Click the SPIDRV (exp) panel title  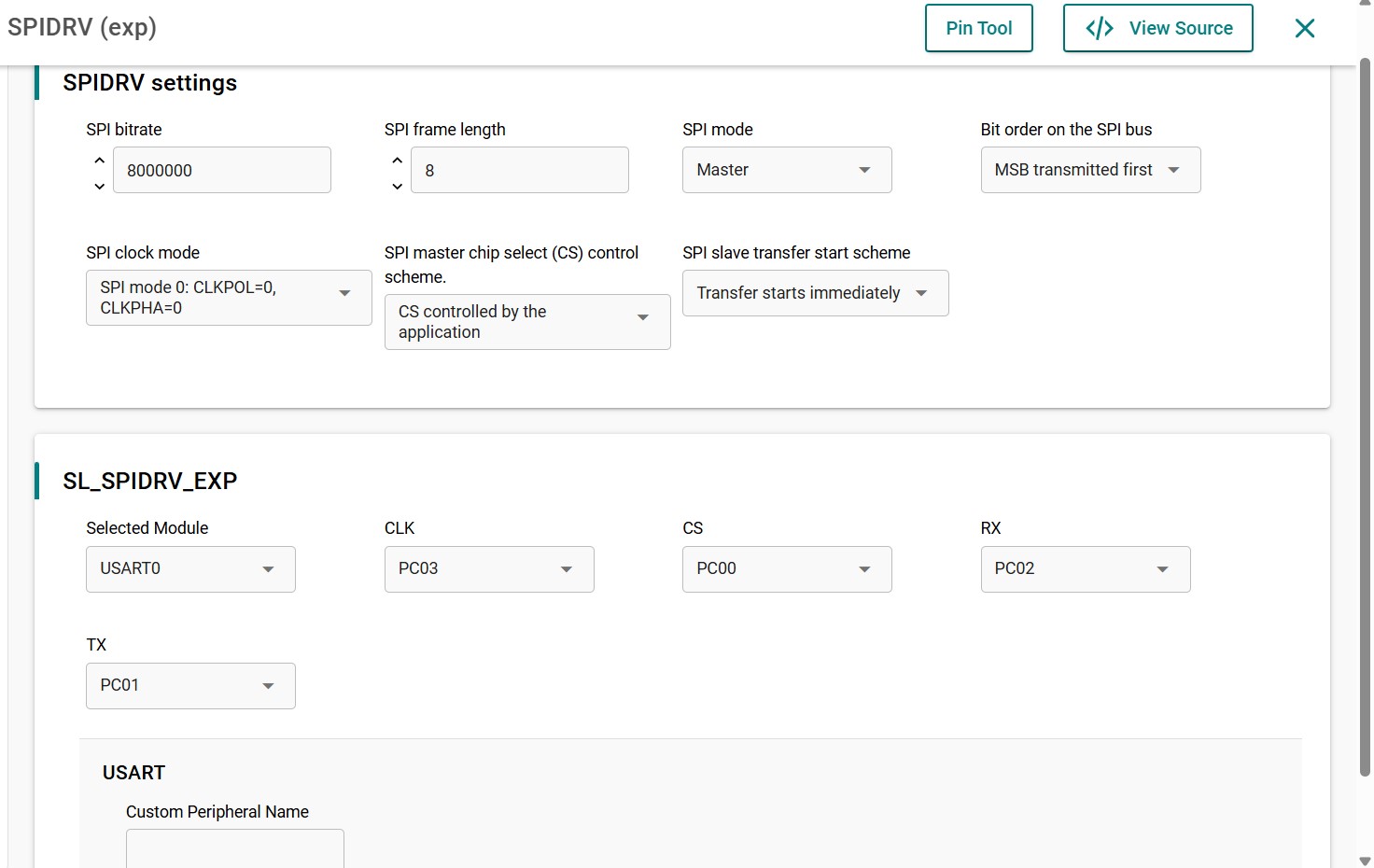tap(82, 27)
